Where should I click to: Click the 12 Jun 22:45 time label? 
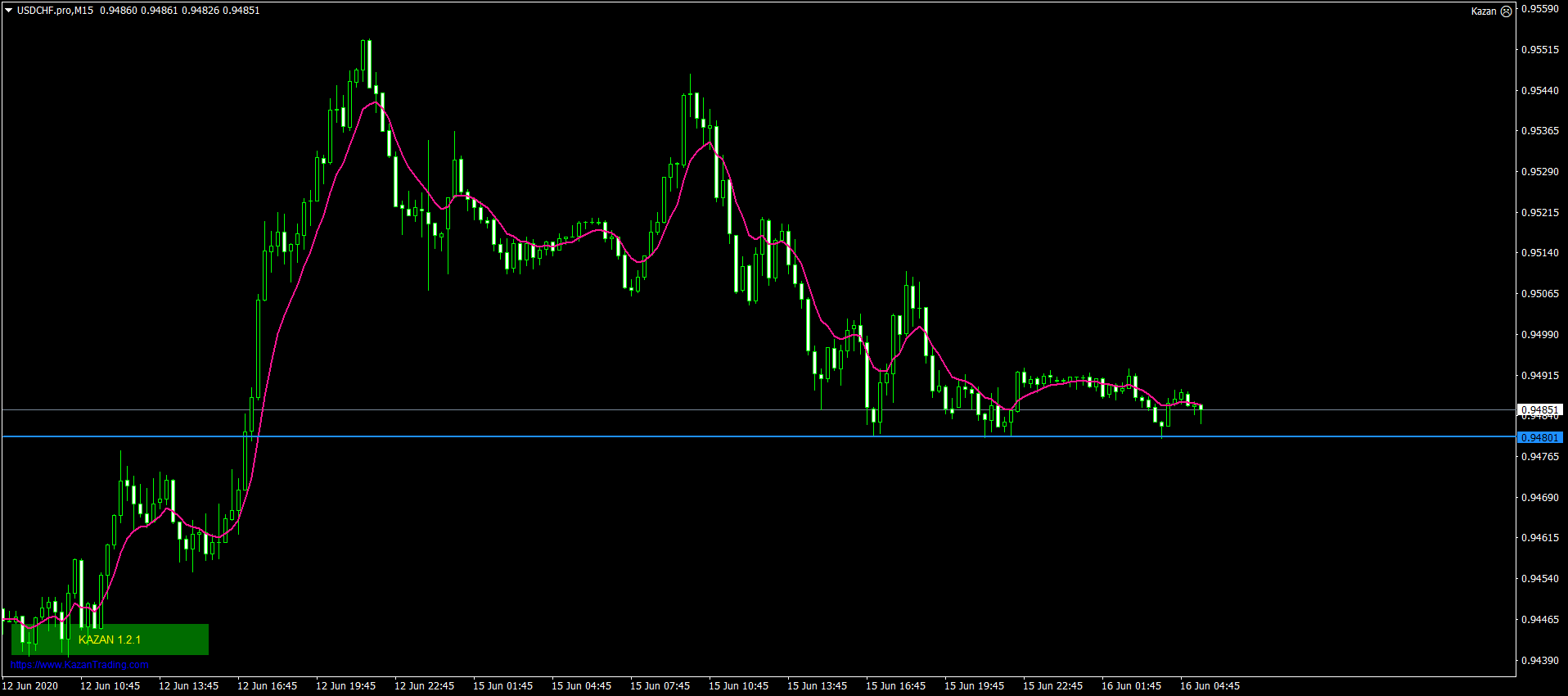pos(424,686)
